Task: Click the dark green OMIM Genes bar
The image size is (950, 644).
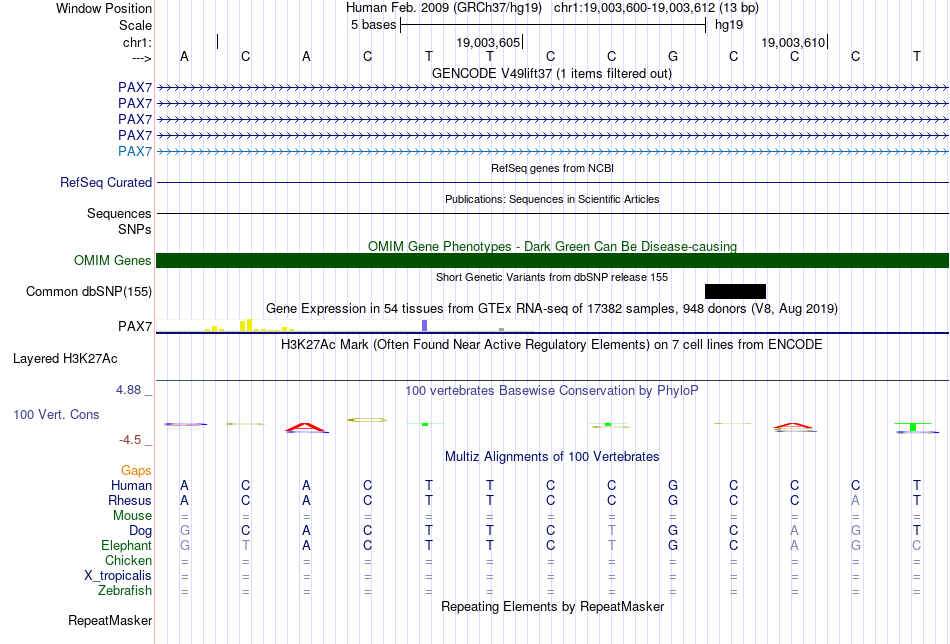Action: pos(552,261)
